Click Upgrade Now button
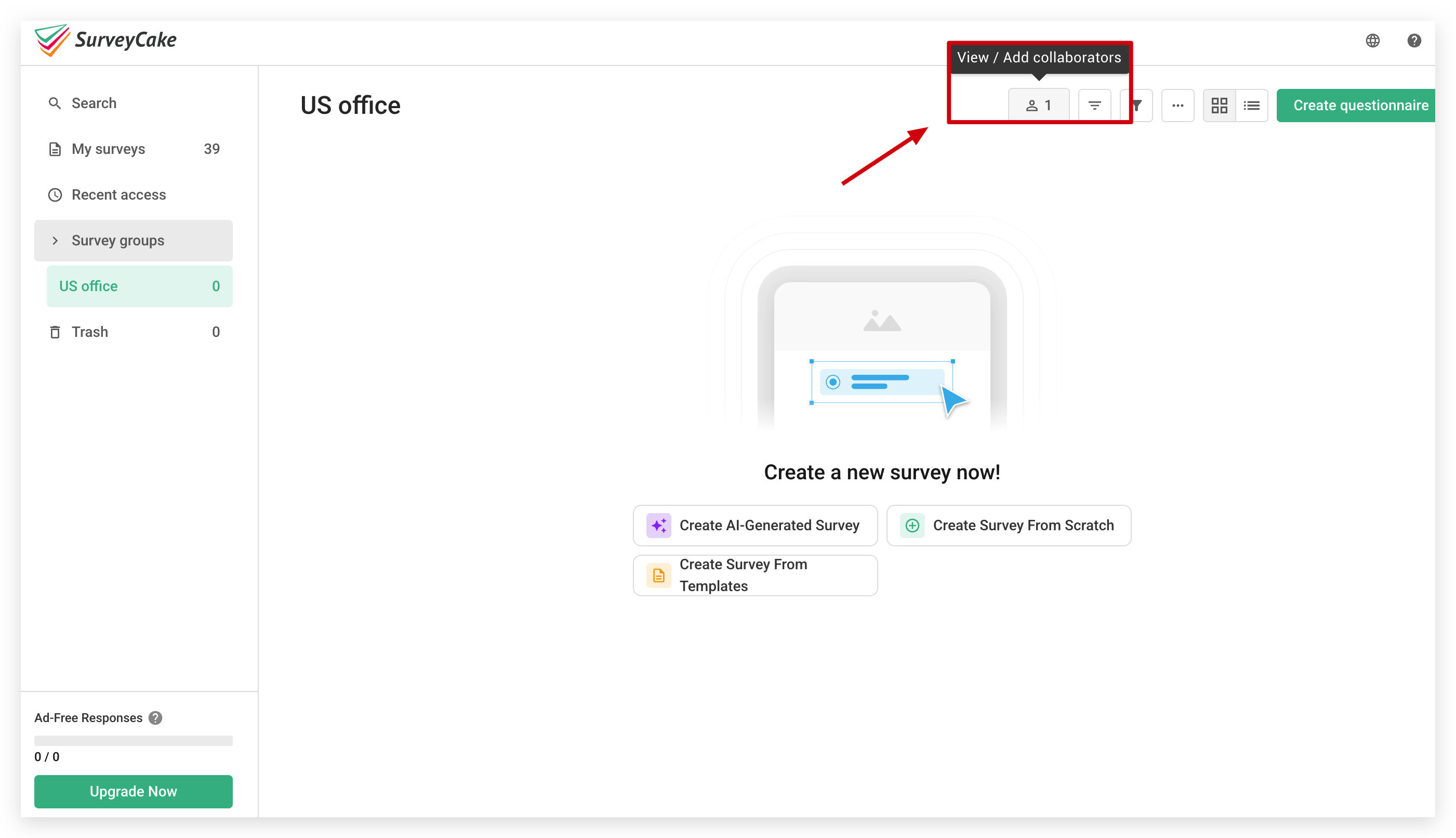 [134, 791]
